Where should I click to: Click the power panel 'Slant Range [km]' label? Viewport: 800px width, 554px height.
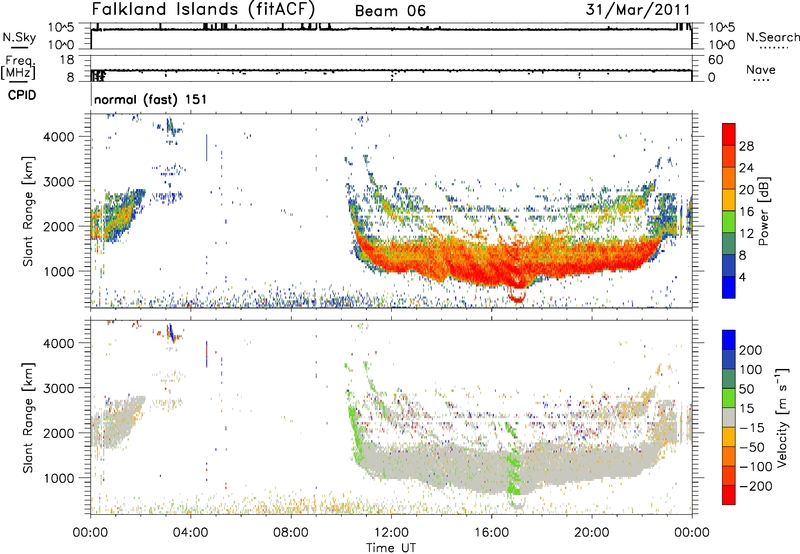pos(28,211)
